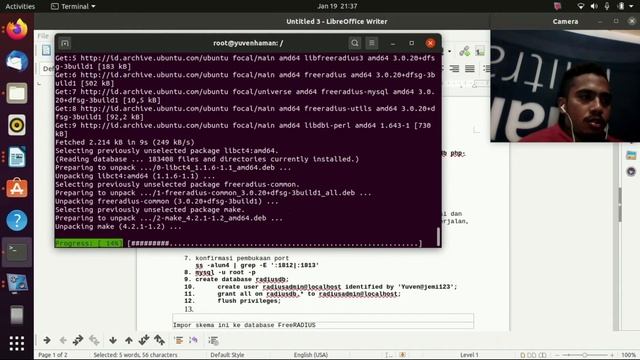
Task: Click English (USA) language status field
Action: [311, 355]
